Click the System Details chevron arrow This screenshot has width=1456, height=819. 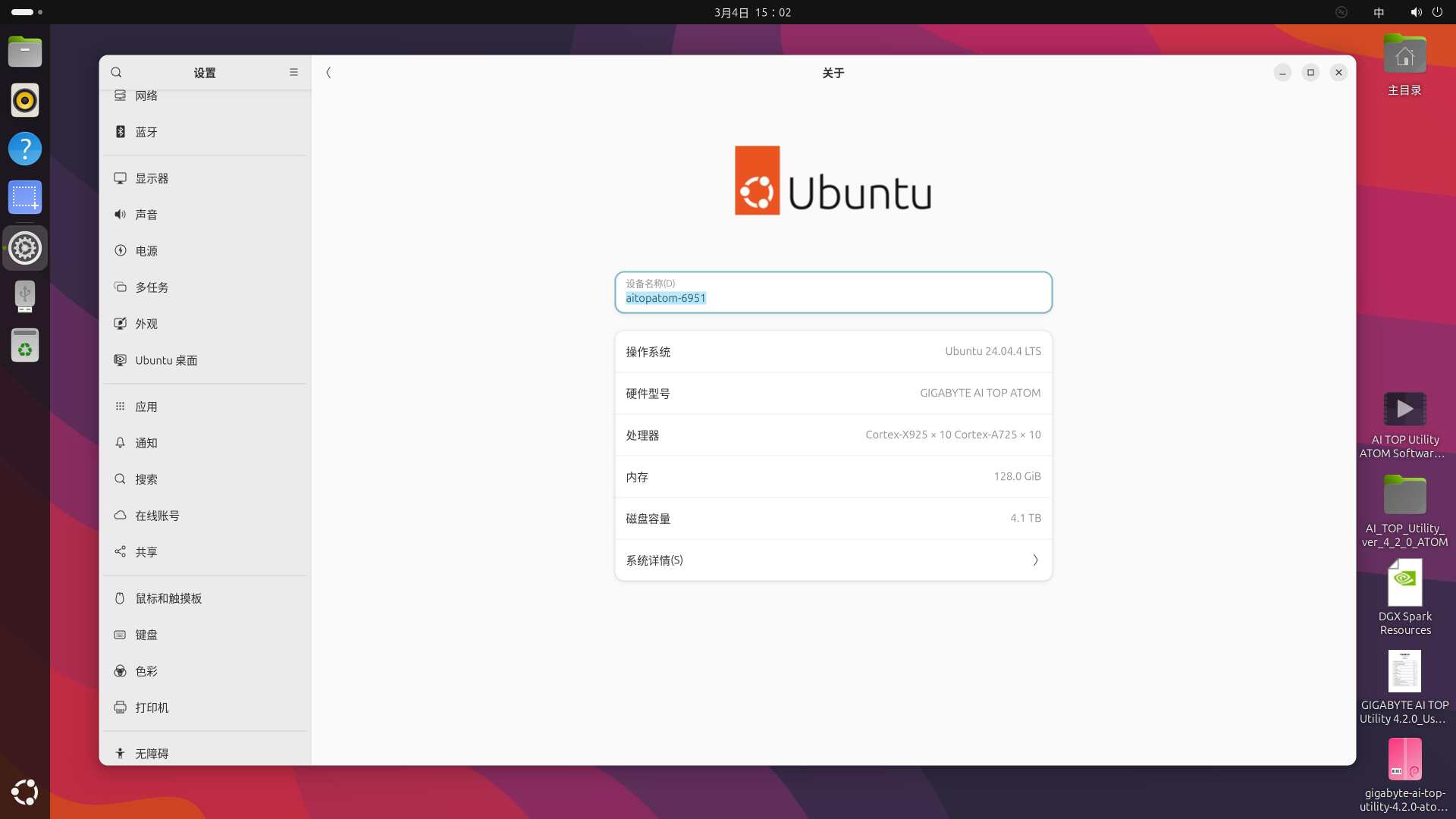[1035, 560]
